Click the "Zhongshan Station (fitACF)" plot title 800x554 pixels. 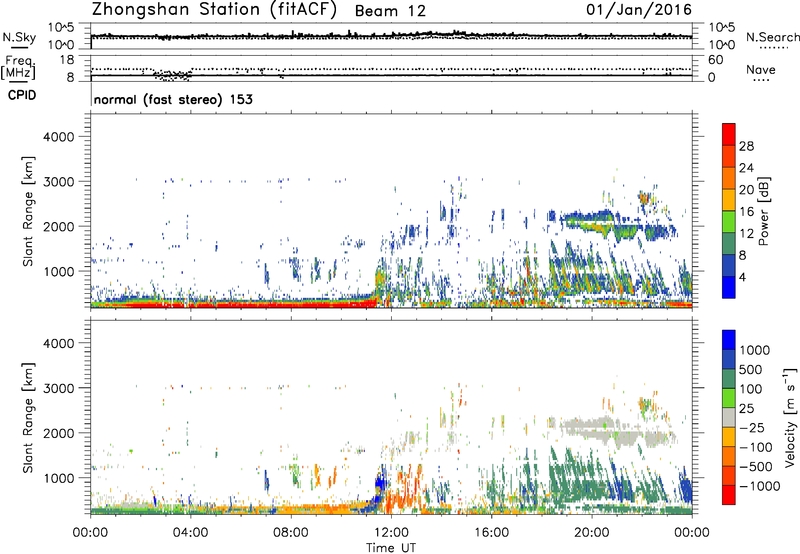[214, 10]
